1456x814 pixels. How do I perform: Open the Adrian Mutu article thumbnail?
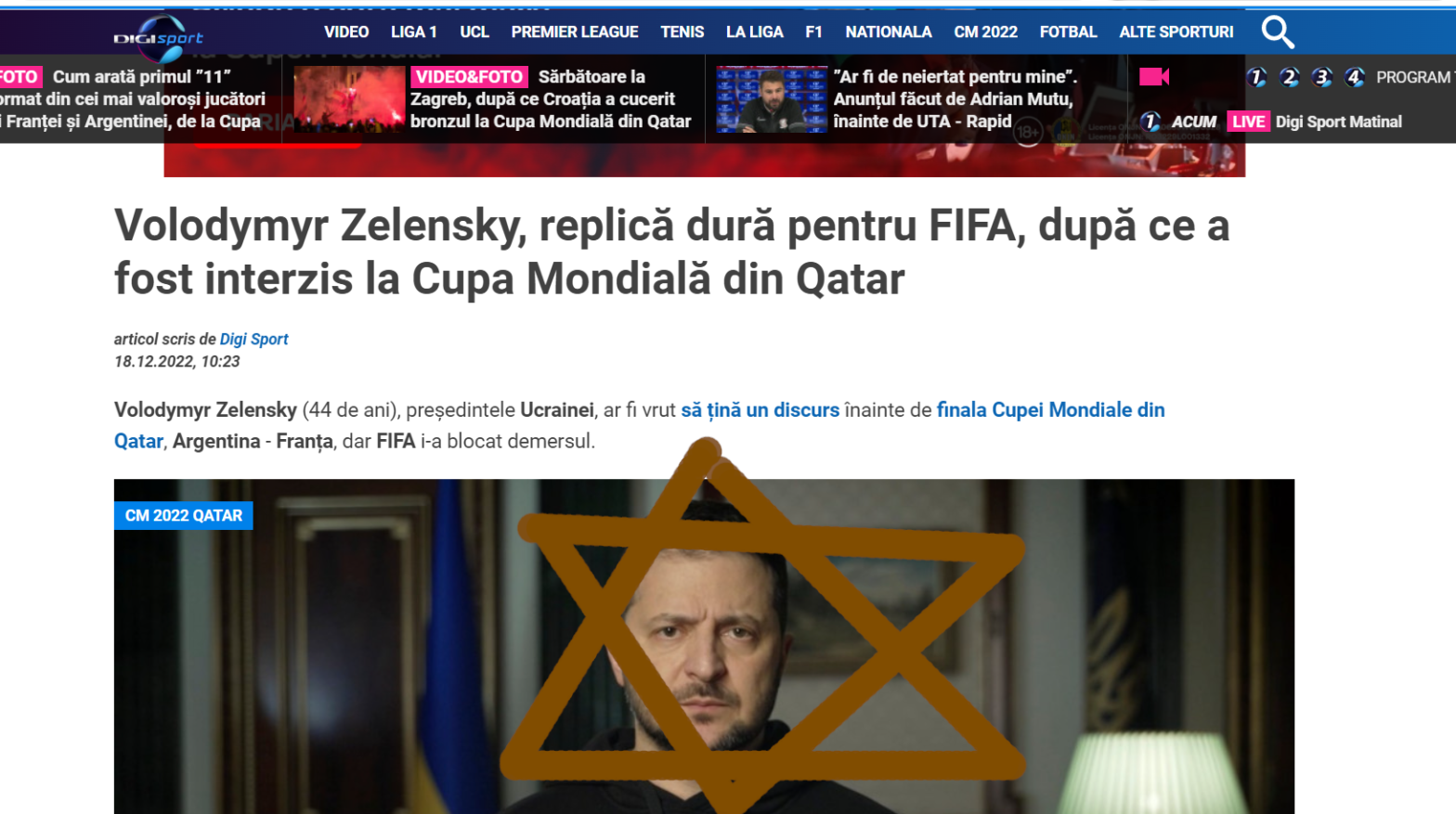(x=772, y=98)
